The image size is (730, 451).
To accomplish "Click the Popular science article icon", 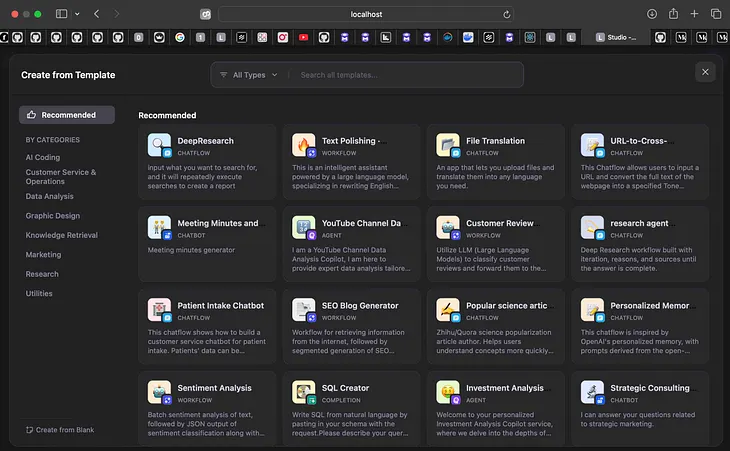I will (448, 310).
